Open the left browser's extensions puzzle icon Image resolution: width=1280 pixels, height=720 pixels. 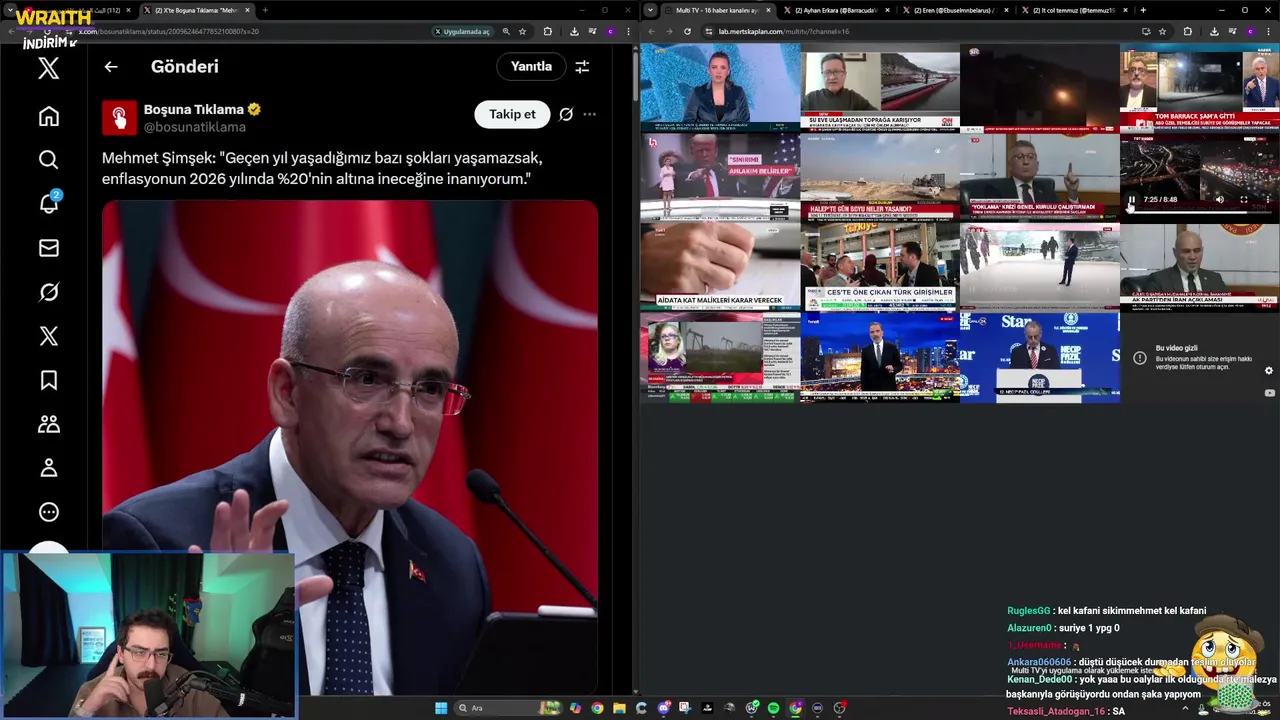point(547,31)
